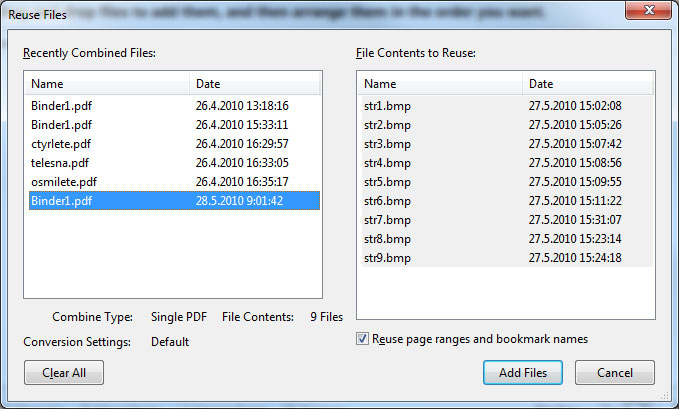Image resolution: width=679 pixels, height=409 pixels.
Task: Pick str4.bmp in the contents list
Action: (x=387, y=163)
